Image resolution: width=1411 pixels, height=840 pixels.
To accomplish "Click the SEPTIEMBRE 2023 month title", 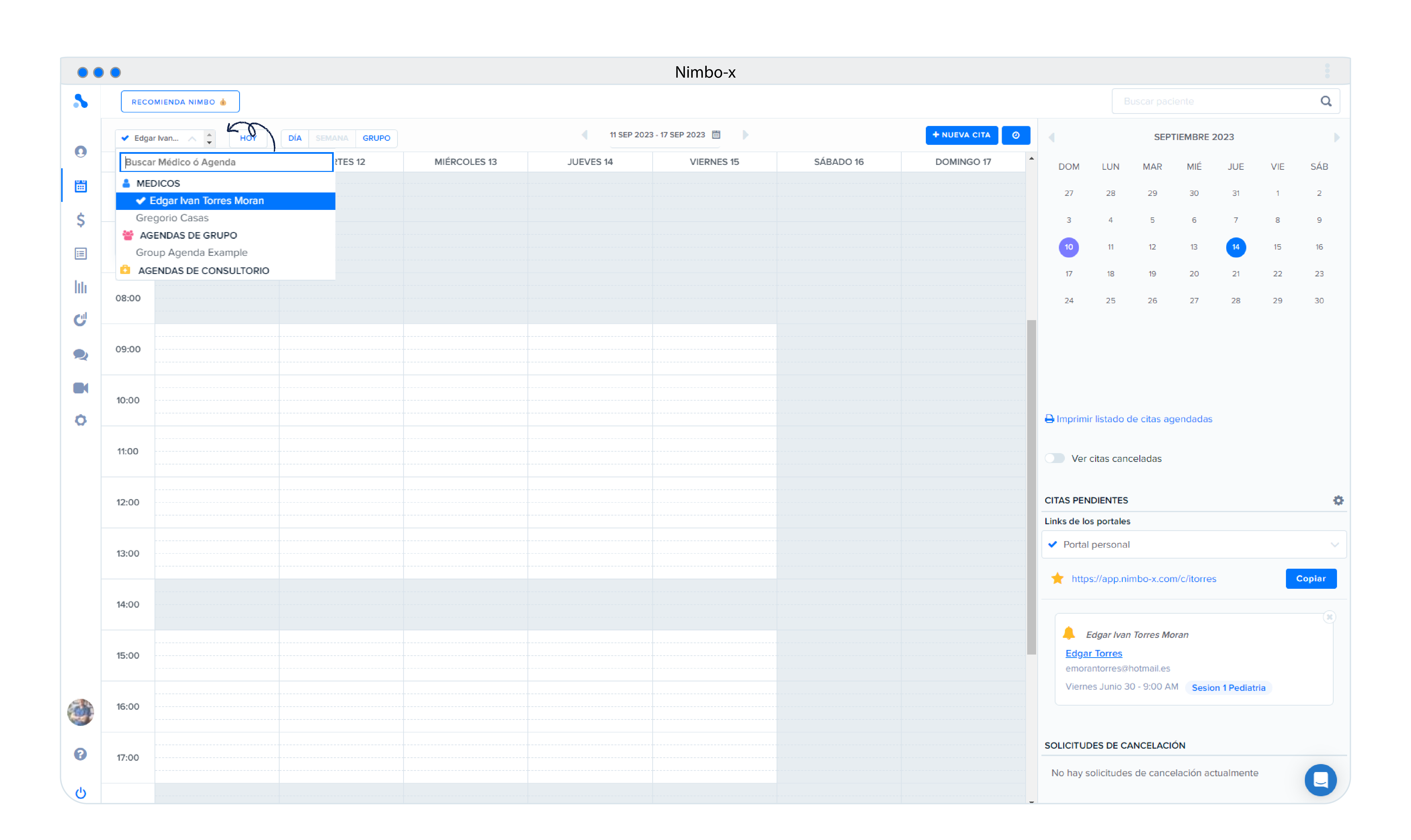I will [1194, 137].
